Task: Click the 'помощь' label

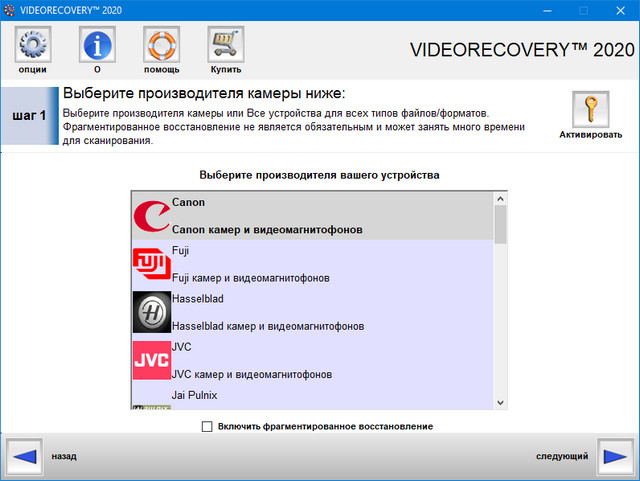Action: pos(162,69)
